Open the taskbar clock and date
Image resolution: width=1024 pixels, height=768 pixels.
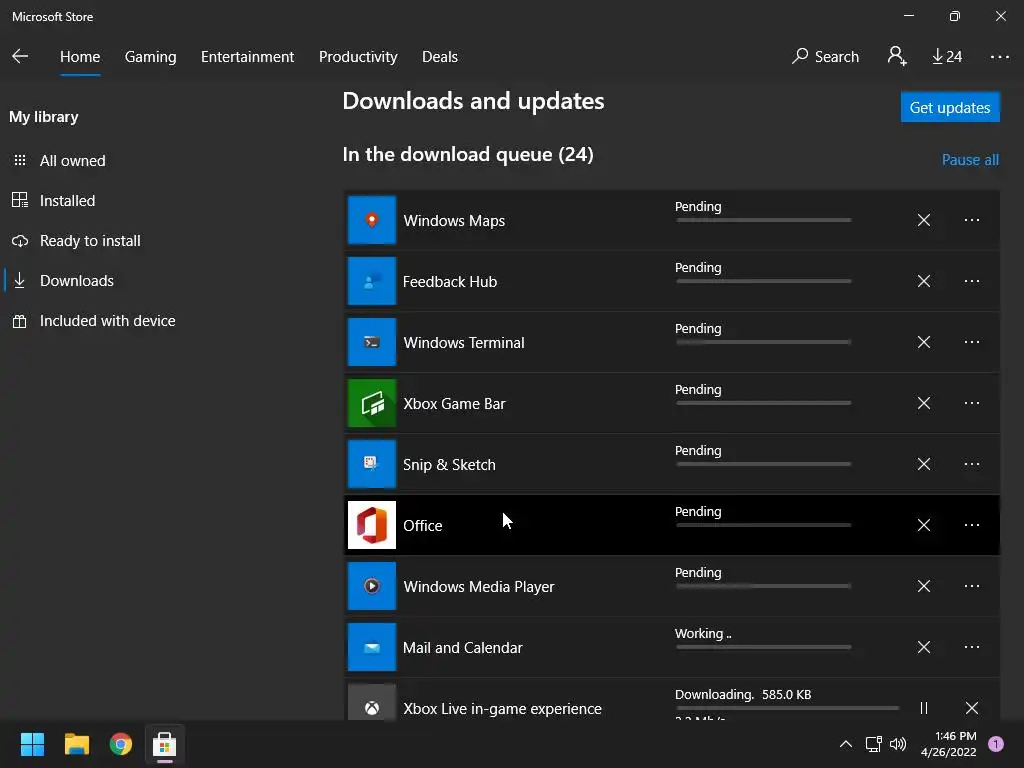pos(948,744)
